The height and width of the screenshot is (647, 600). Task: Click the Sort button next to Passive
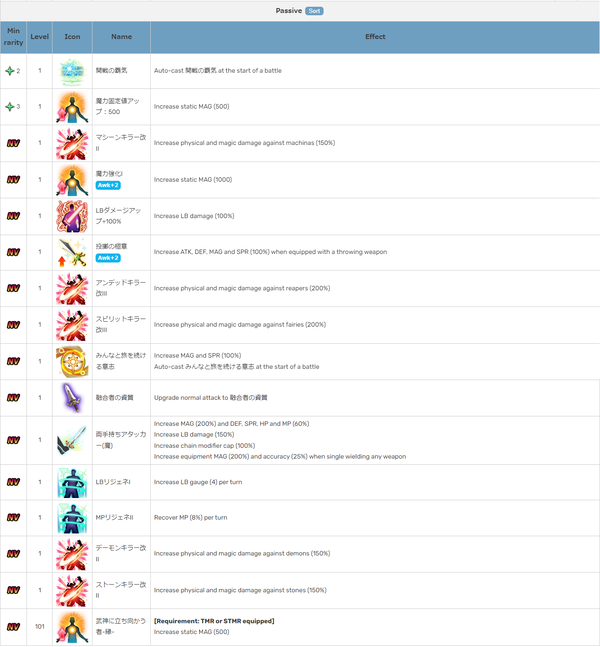coord(314,11)
